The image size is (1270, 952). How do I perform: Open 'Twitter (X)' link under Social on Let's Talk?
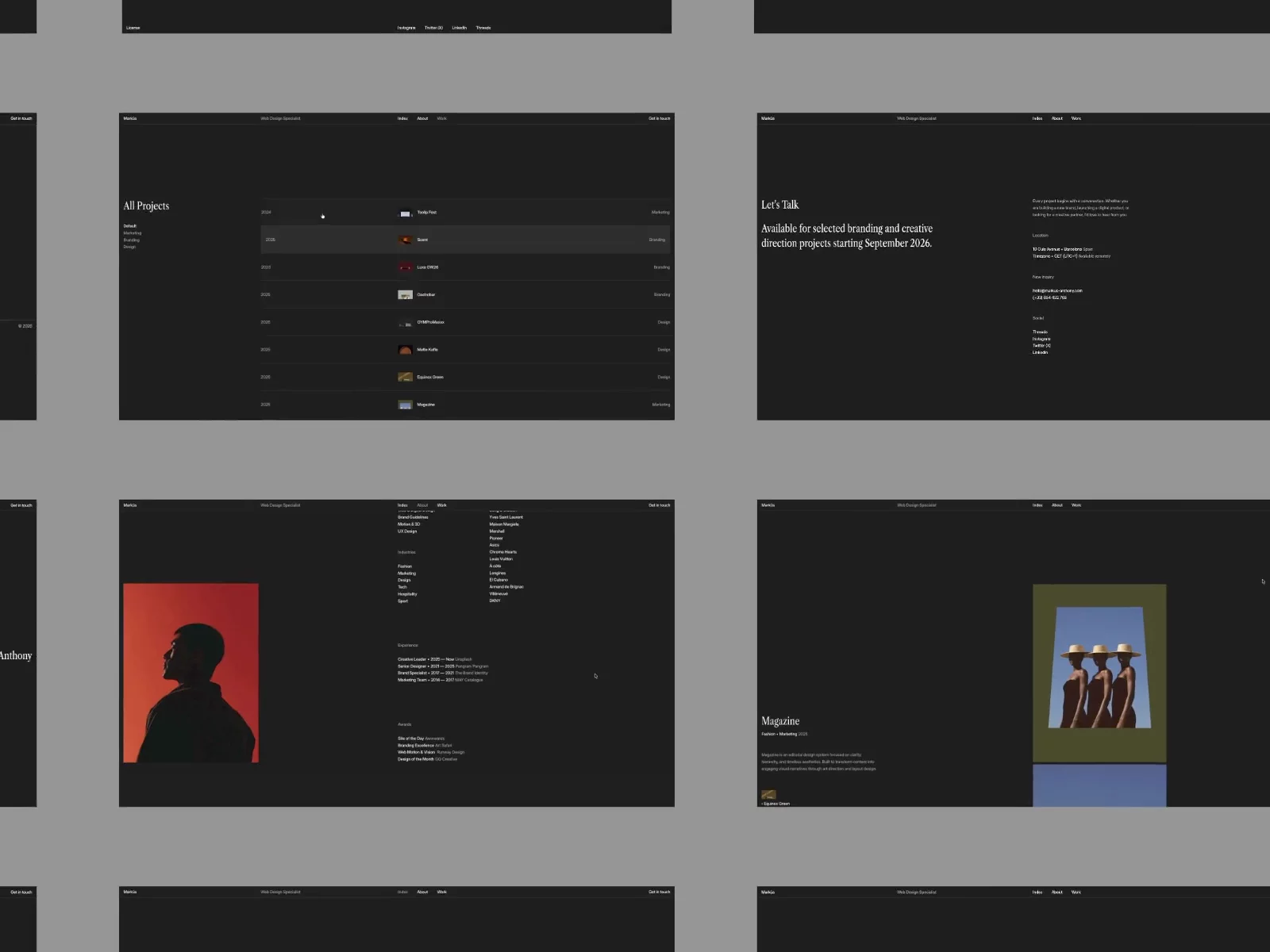click(x=1041, y=346)
